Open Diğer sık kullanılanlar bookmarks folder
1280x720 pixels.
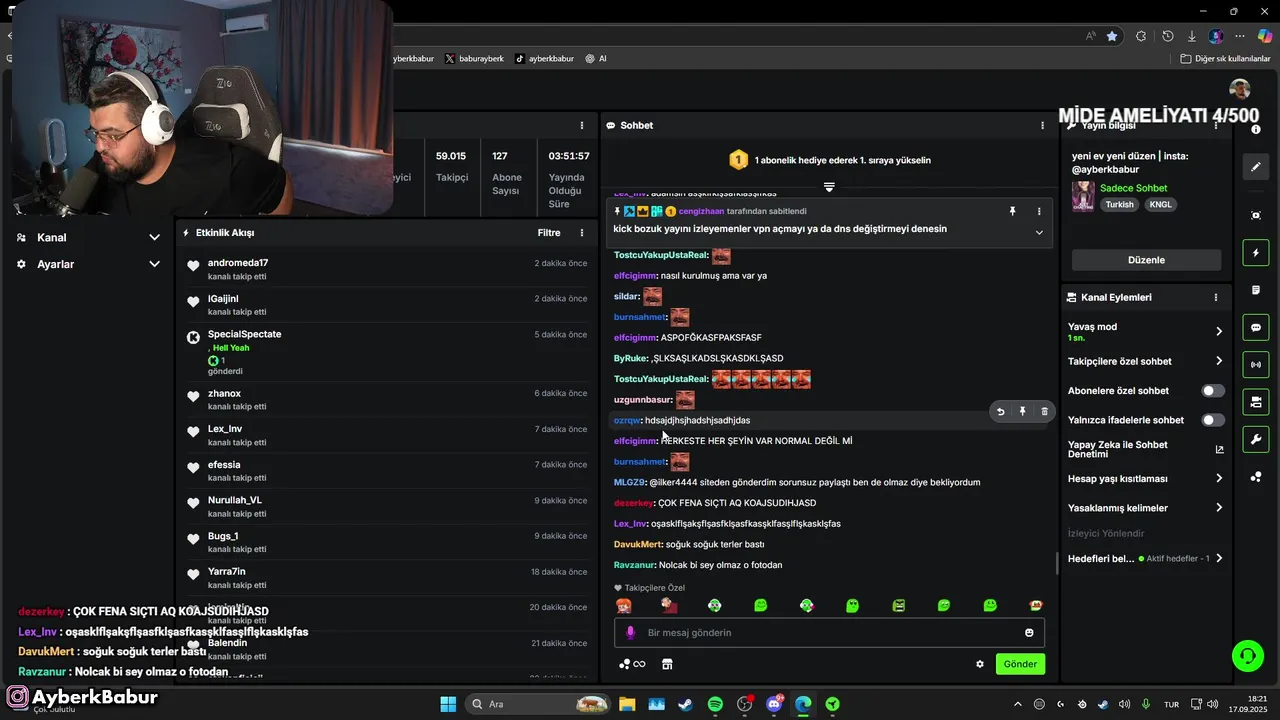[x=1225, y=59]
